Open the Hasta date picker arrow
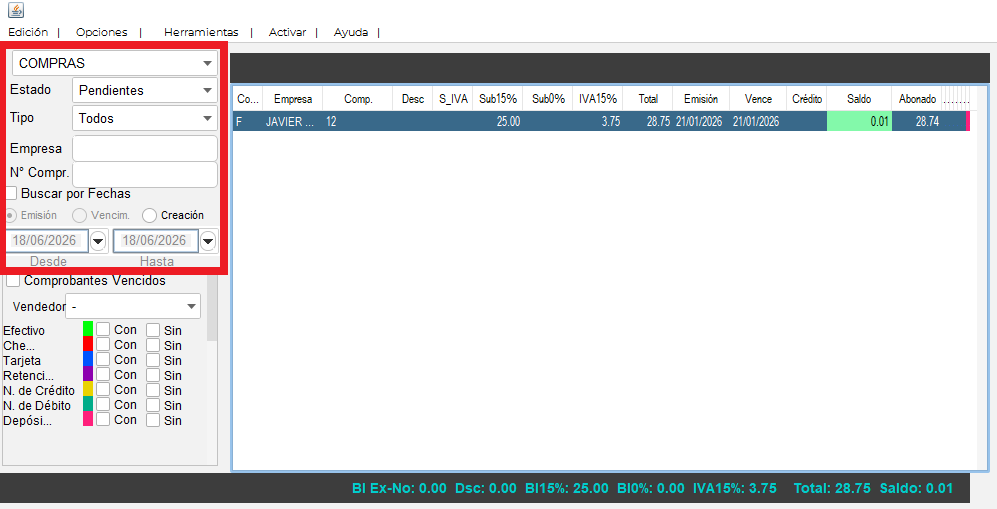The width and height of the screenshot is (997, 509). pyautogui.click(x=208, y=241)
